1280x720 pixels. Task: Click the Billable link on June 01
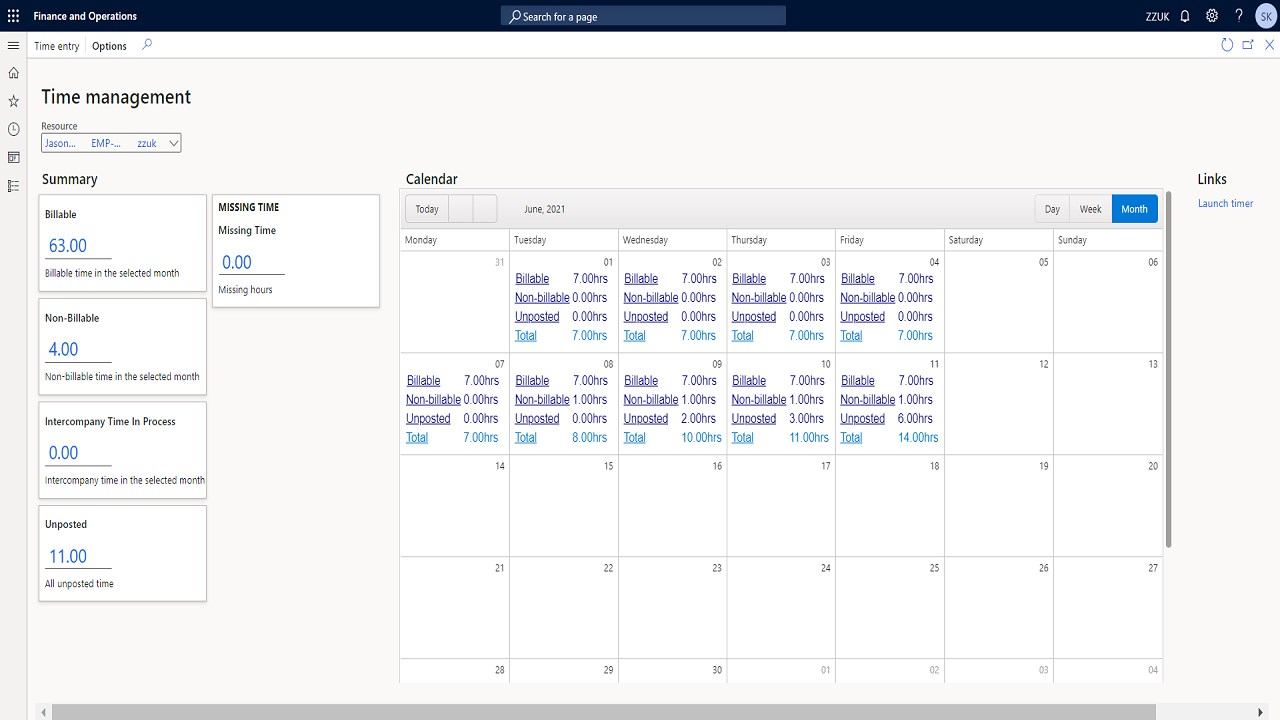tap(532, 279)
